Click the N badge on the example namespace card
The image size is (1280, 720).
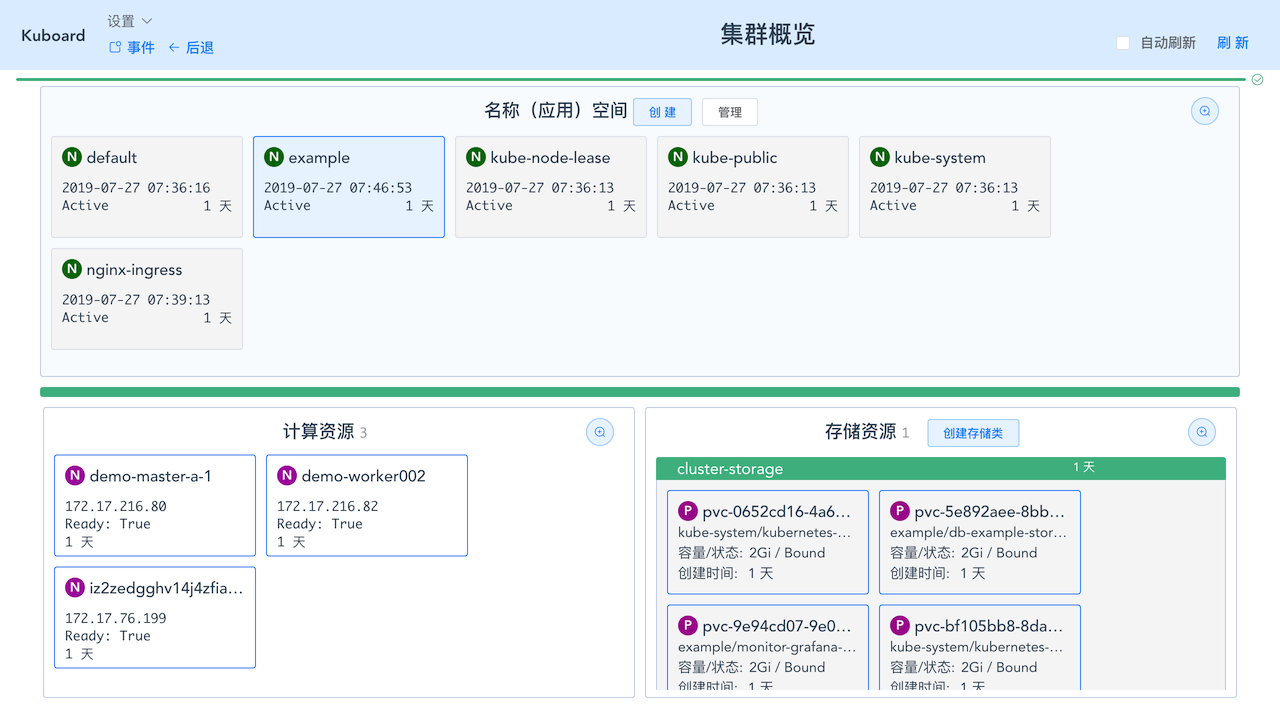[273, 157]
